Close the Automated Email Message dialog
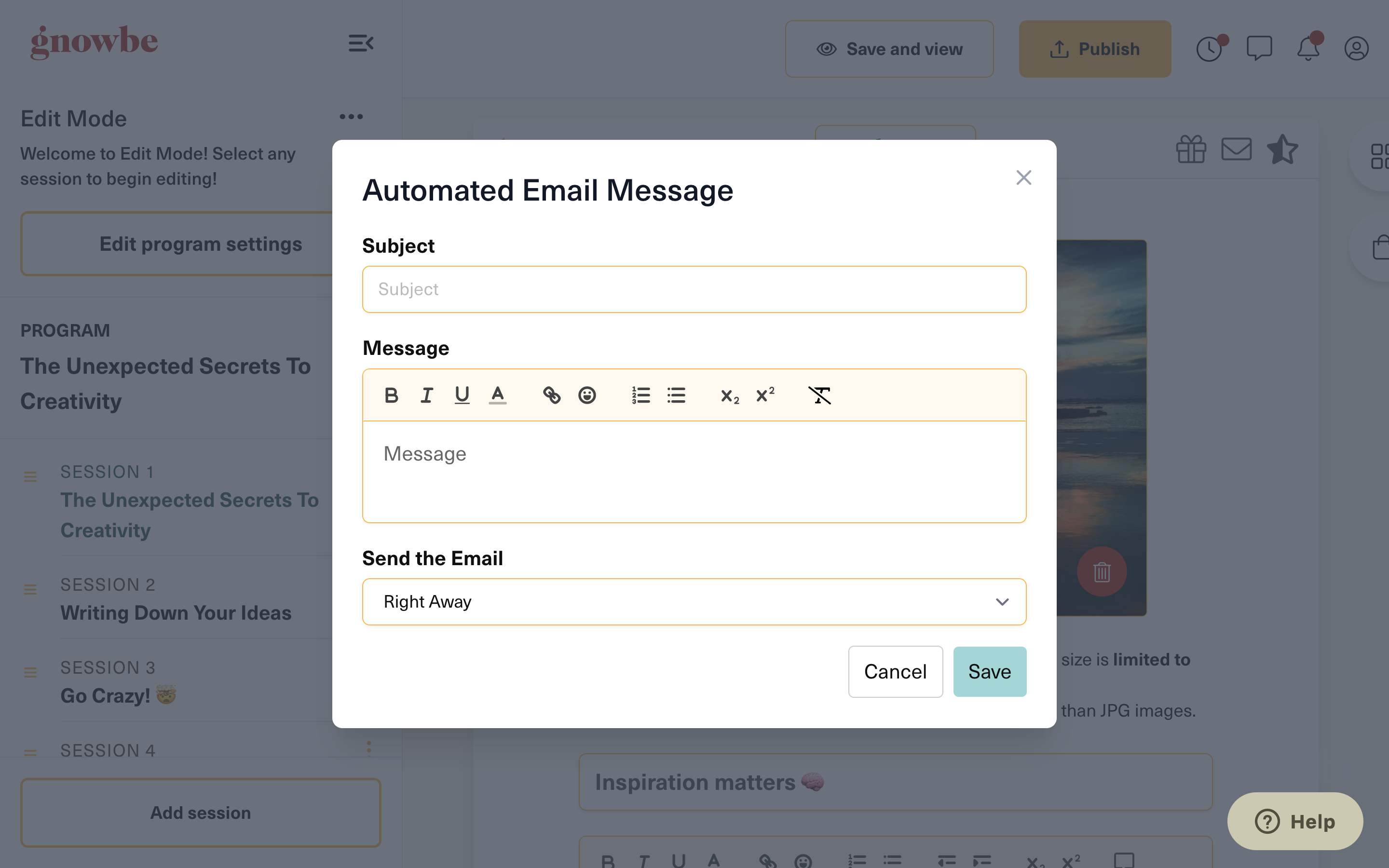The image size is (1389, 868). pyautogui.click(x=1023, y=177)
